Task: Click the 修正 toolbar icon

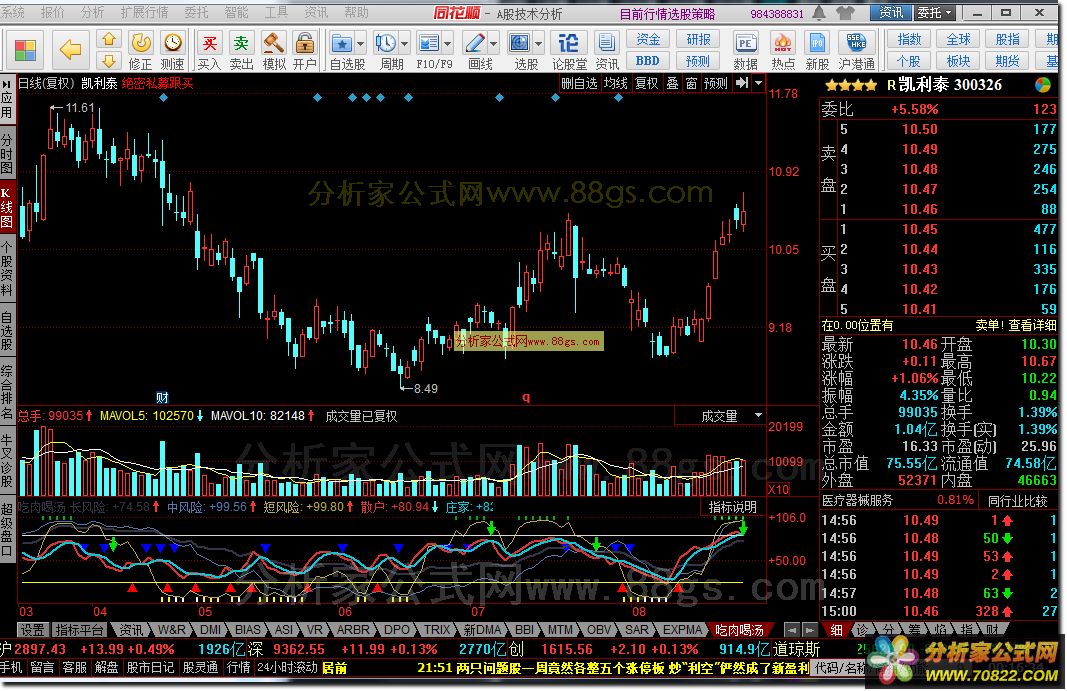Action: [141, 51]
